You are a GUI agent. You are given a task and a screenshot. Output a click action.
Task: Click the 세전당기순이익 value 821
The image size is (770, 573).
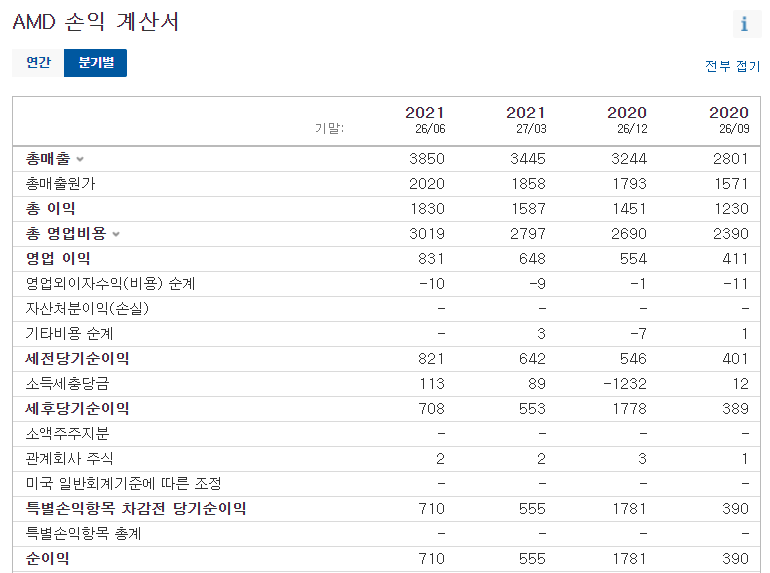pos(431,359)
